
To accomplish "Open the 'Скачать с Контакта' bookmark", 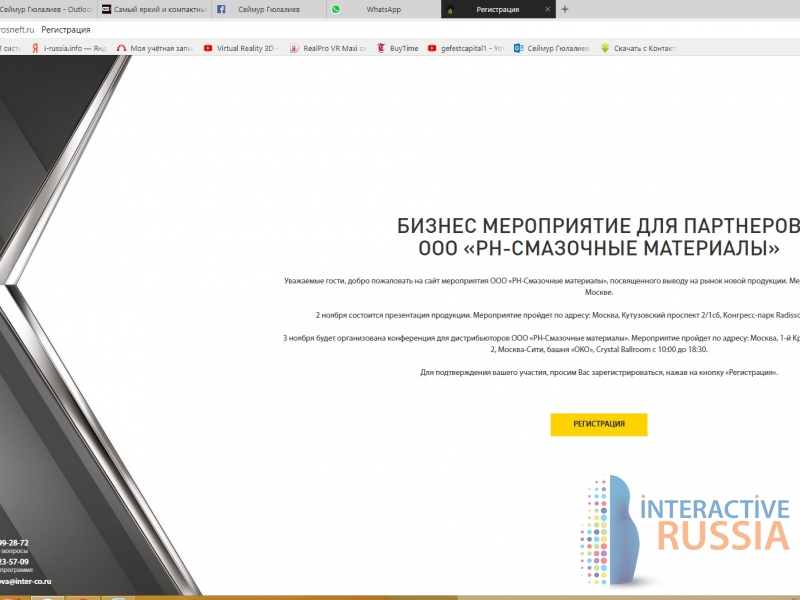I will click(x=639, y=48).
